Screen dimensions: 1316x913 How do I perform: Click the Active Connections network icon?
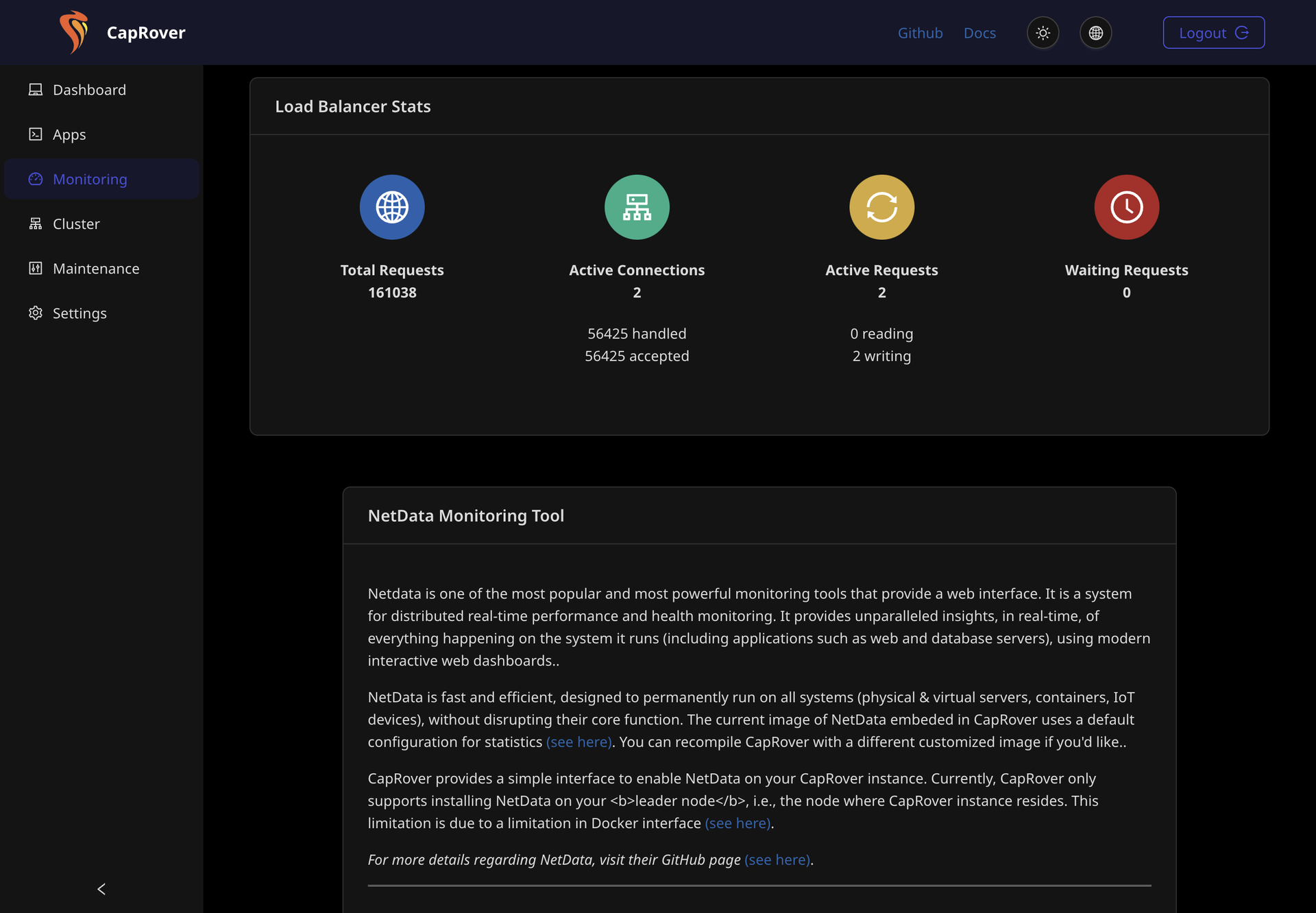click(637, 207)
